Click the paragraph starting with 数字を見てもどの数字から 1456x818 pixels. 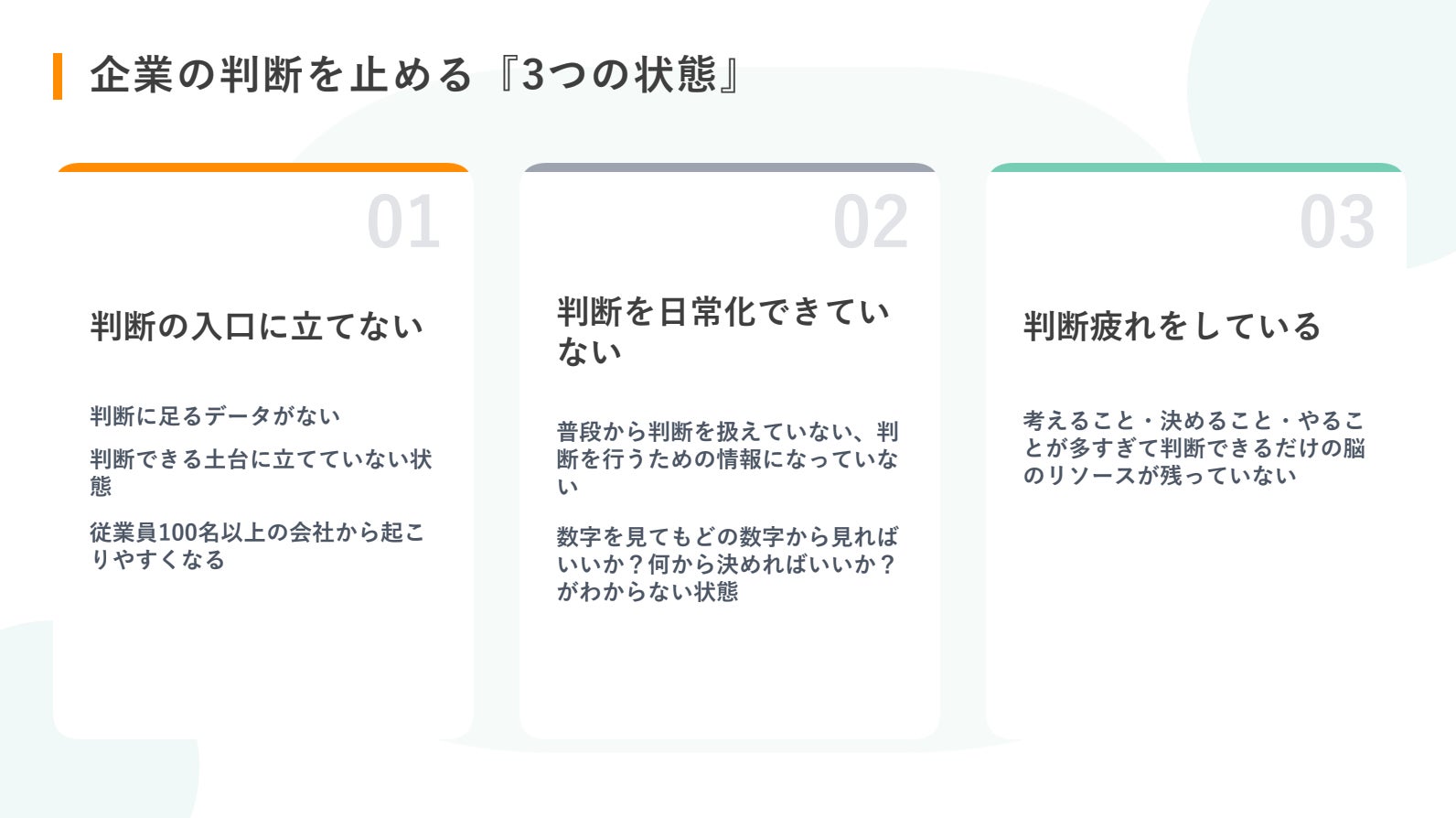[x=727, y=564]
